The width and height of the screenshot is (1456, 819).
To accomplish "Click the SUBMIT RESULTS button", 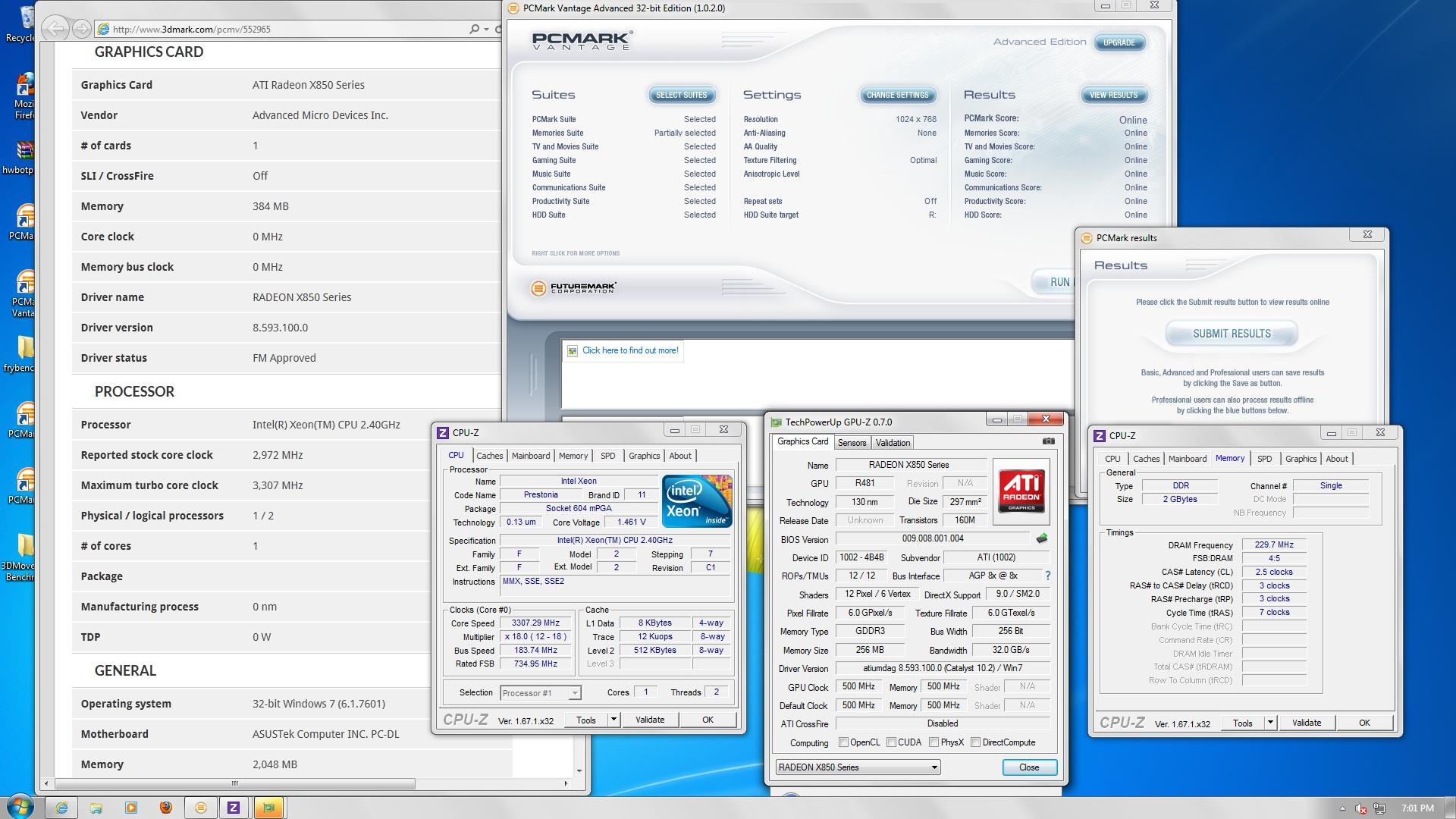I will click(1232, 334).
